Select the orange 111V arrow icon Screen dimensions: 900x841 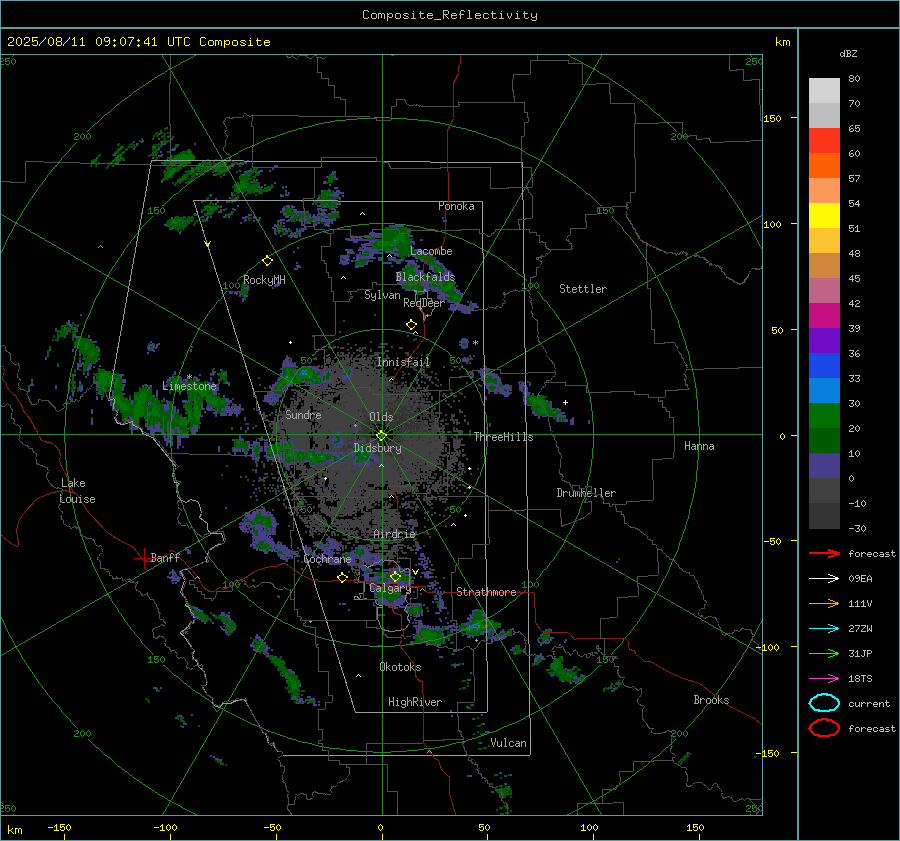(824, 603)
